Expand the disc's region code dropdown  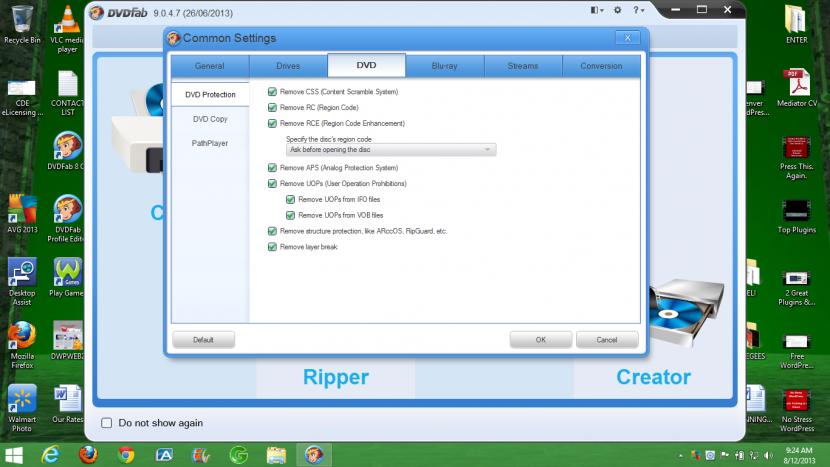[391, 150]
